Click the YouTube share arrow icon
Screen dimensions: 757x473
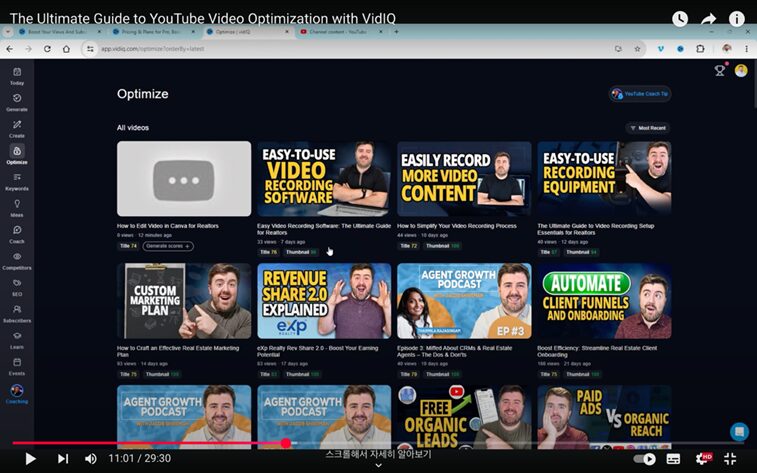[709, 19]
